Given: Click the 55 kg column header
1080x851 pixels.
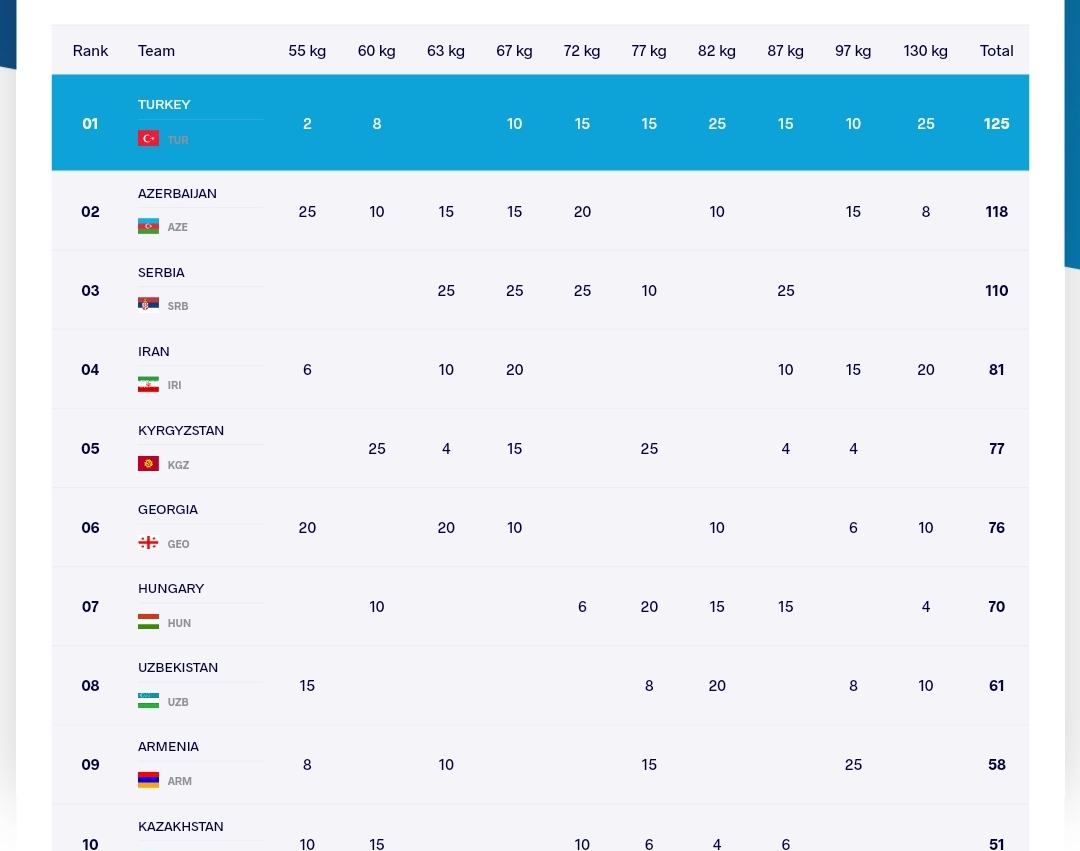Looking at the screenshot, I should tap(307, 51).
